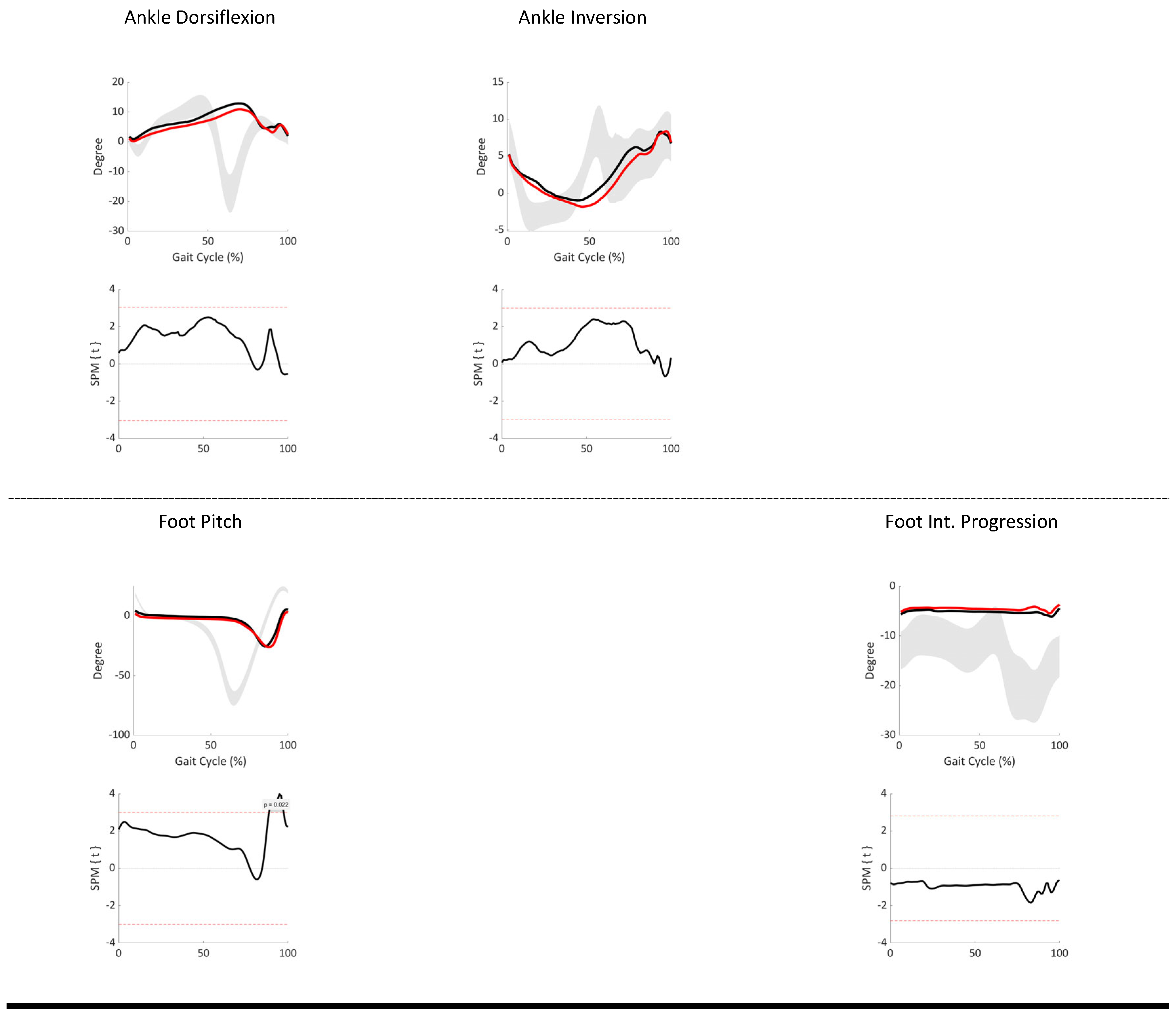
Task: Click SPM { t } label under Foot Int. Progression
Action: pos(866,868)
